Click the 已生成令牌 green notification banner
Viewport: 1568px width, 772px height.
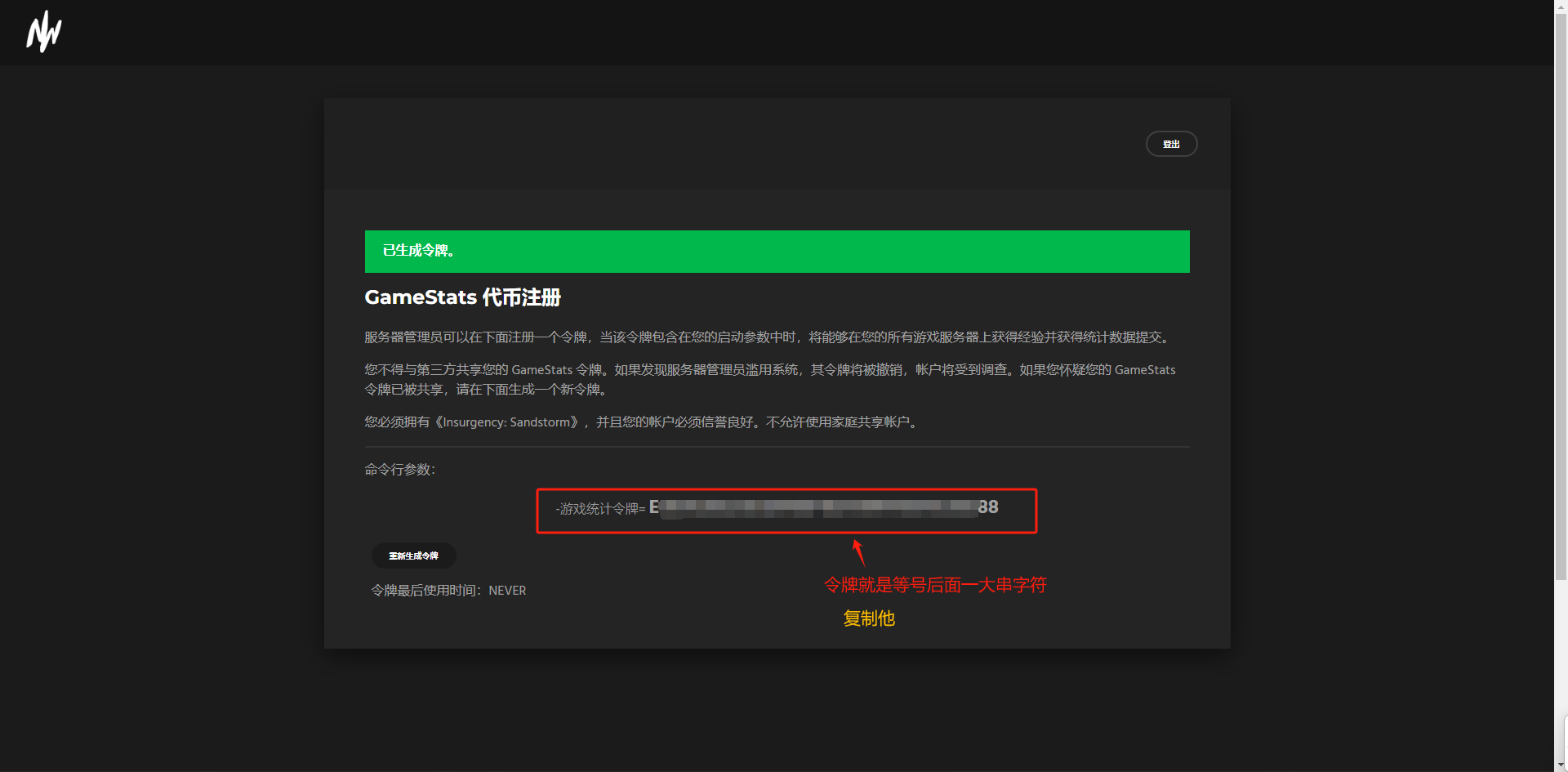(777, 251)
